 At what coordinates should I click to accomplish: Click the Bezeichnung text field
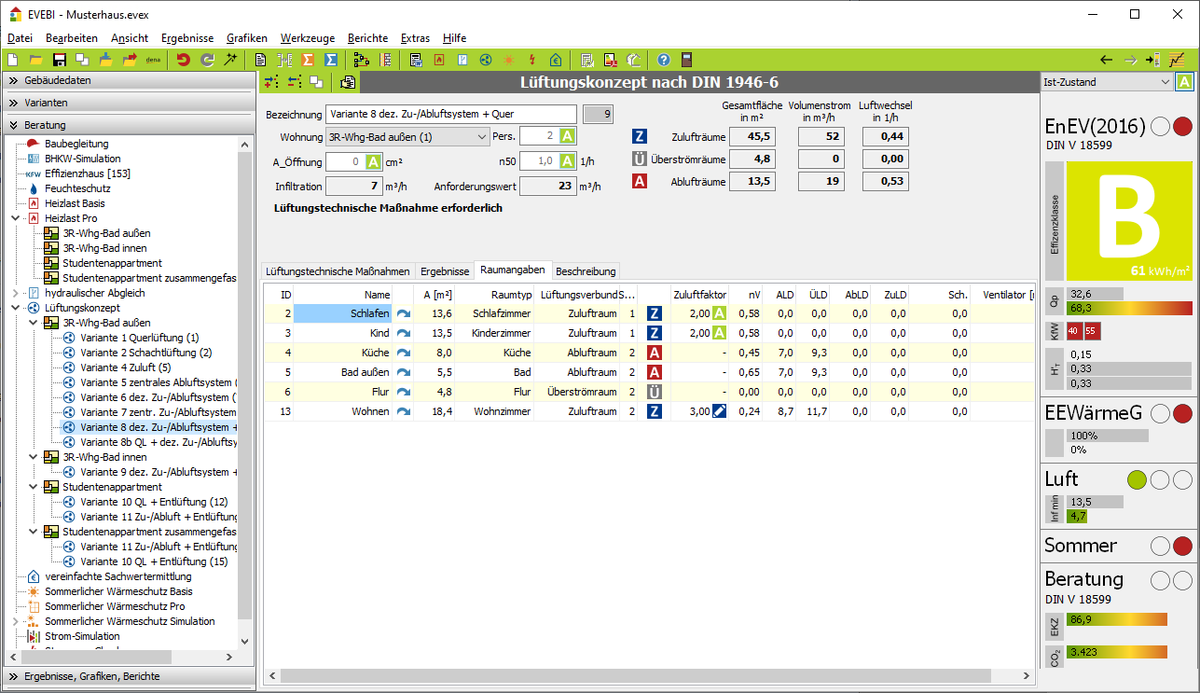[x=451, y=114]
